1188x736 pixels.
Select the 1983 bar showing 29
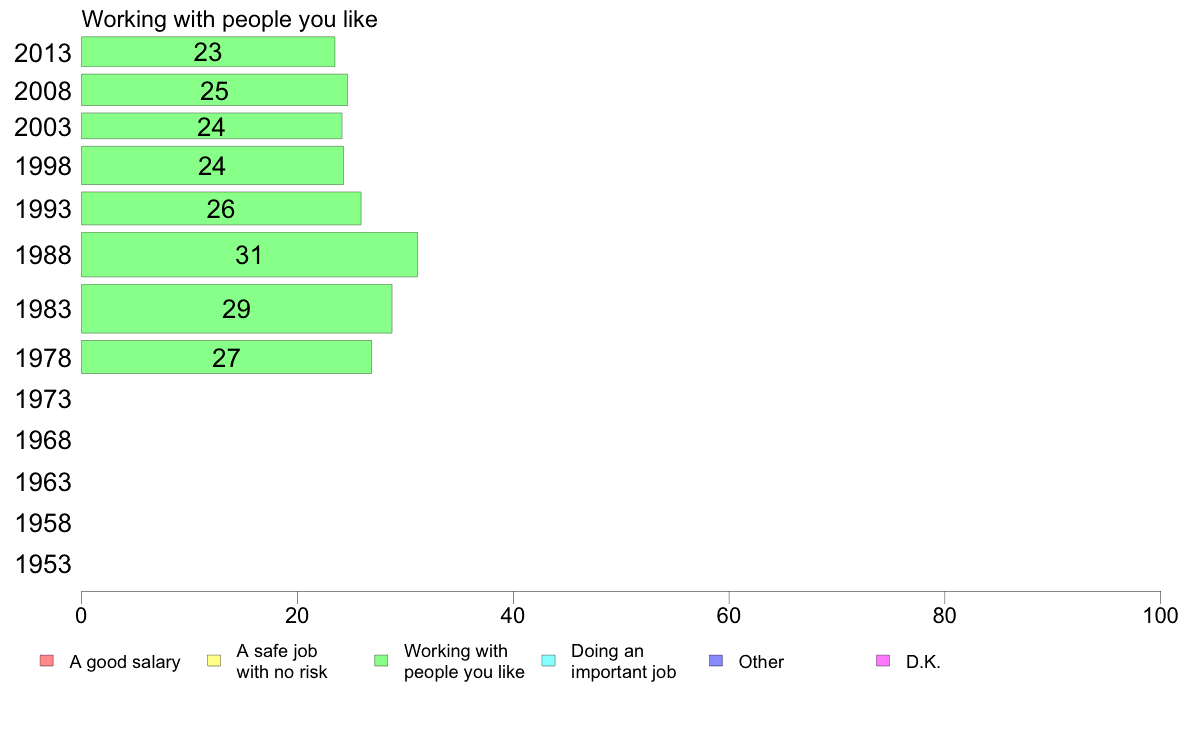(x=236, y=308)
